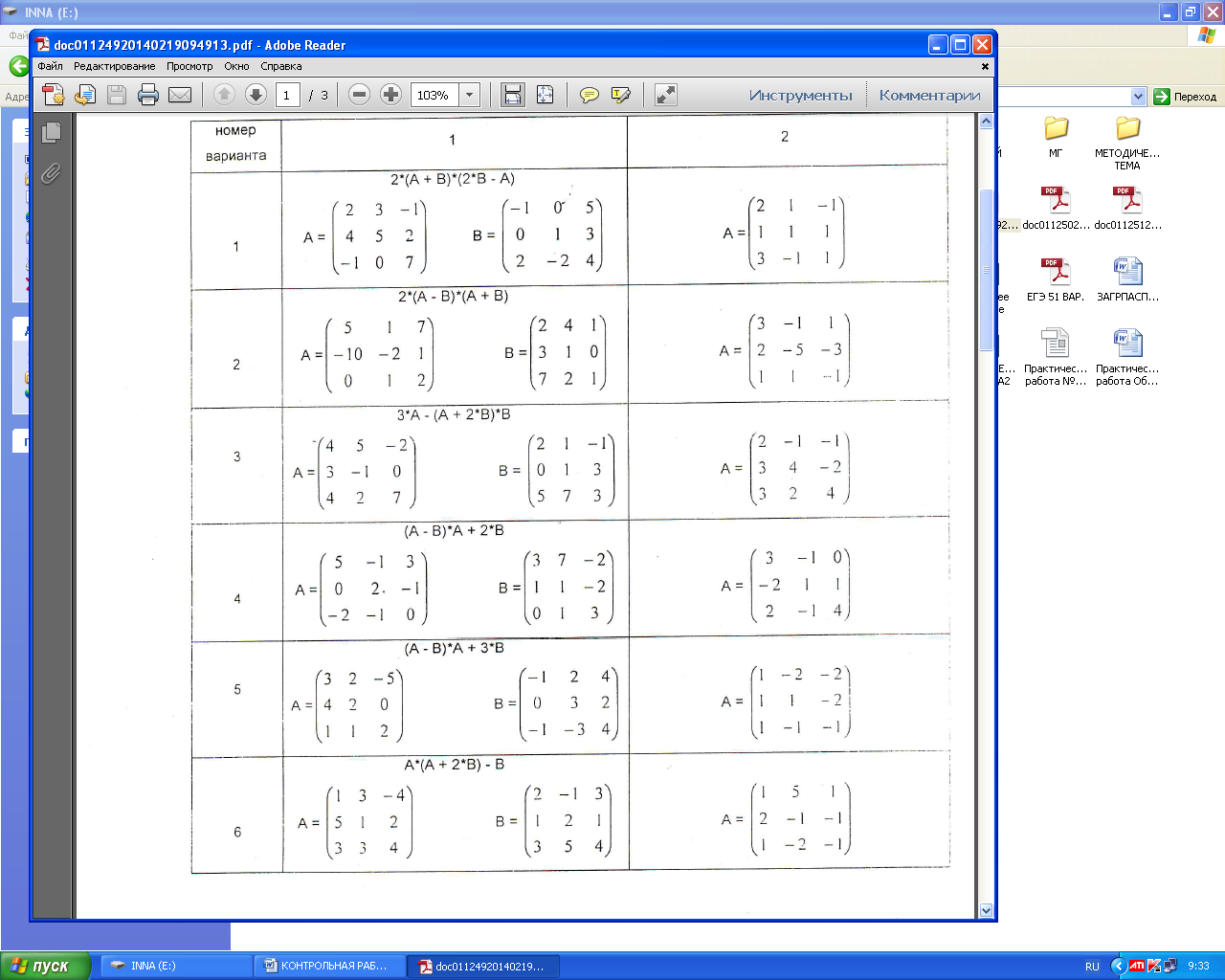
Task: Add a sticky note comment
Action: (590, 95)
